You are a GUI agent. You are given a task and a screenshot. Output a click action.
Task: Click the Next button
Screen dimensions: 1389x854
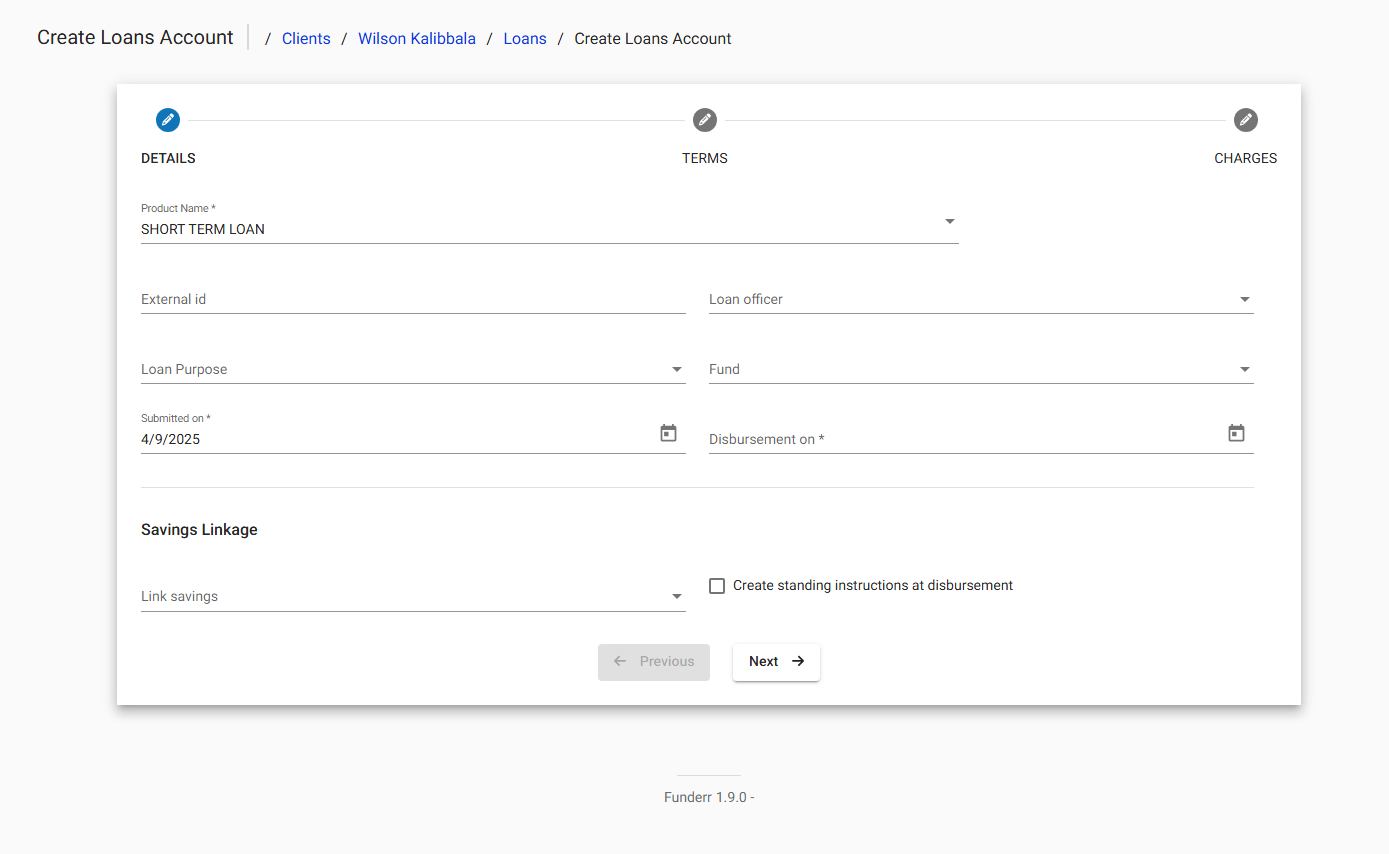point(776,661)
